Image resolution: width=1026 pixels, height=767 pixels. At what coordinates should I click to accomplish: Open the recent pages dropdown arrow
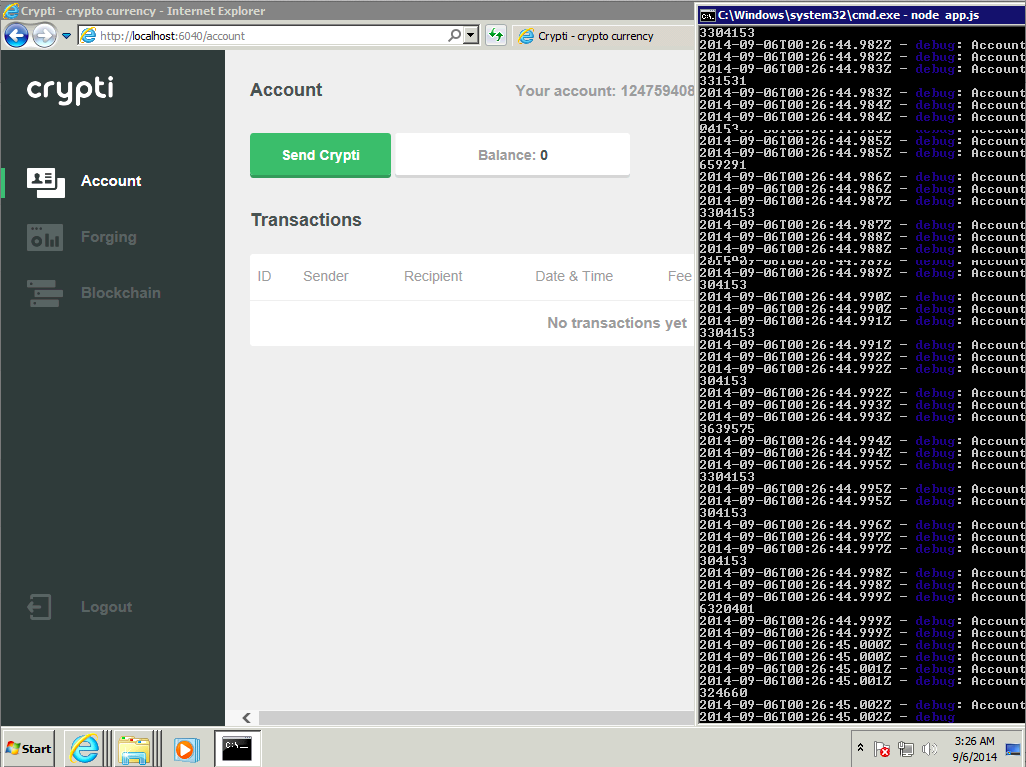[67, 36]
